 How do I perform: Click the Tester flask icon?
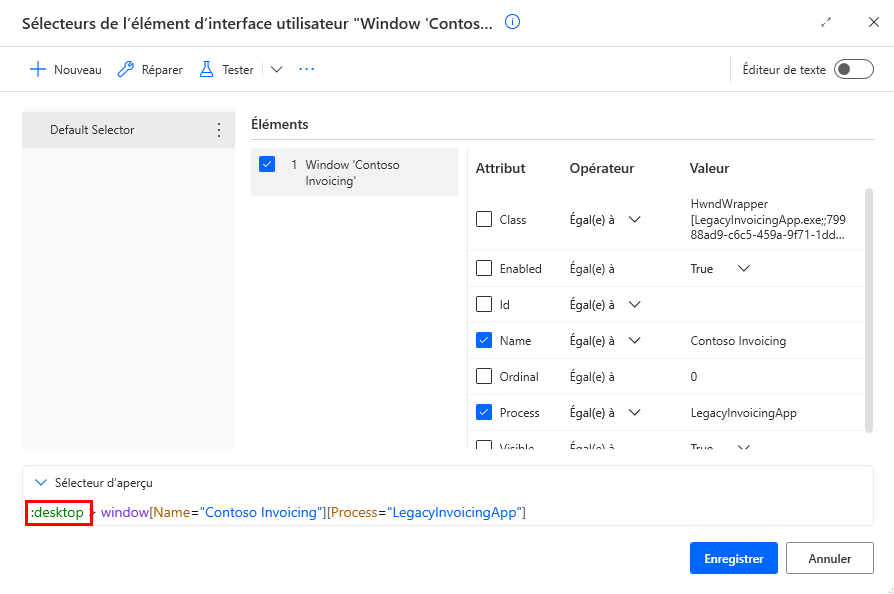pos(207,69)
